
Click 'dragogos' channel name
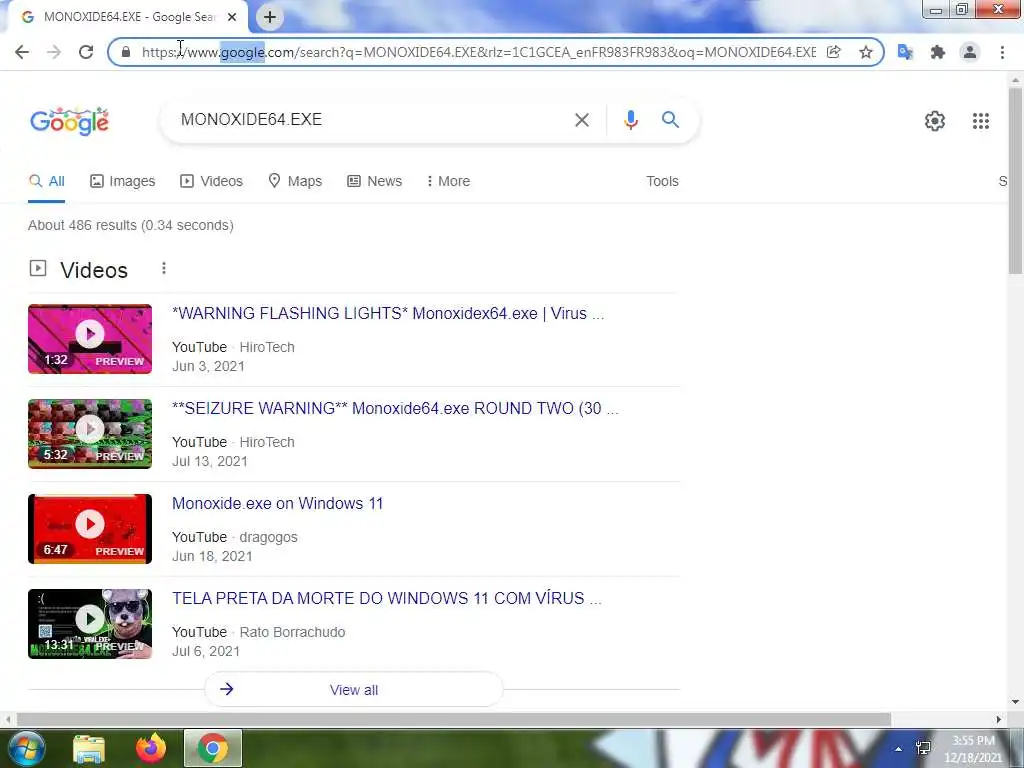[268, 537]
